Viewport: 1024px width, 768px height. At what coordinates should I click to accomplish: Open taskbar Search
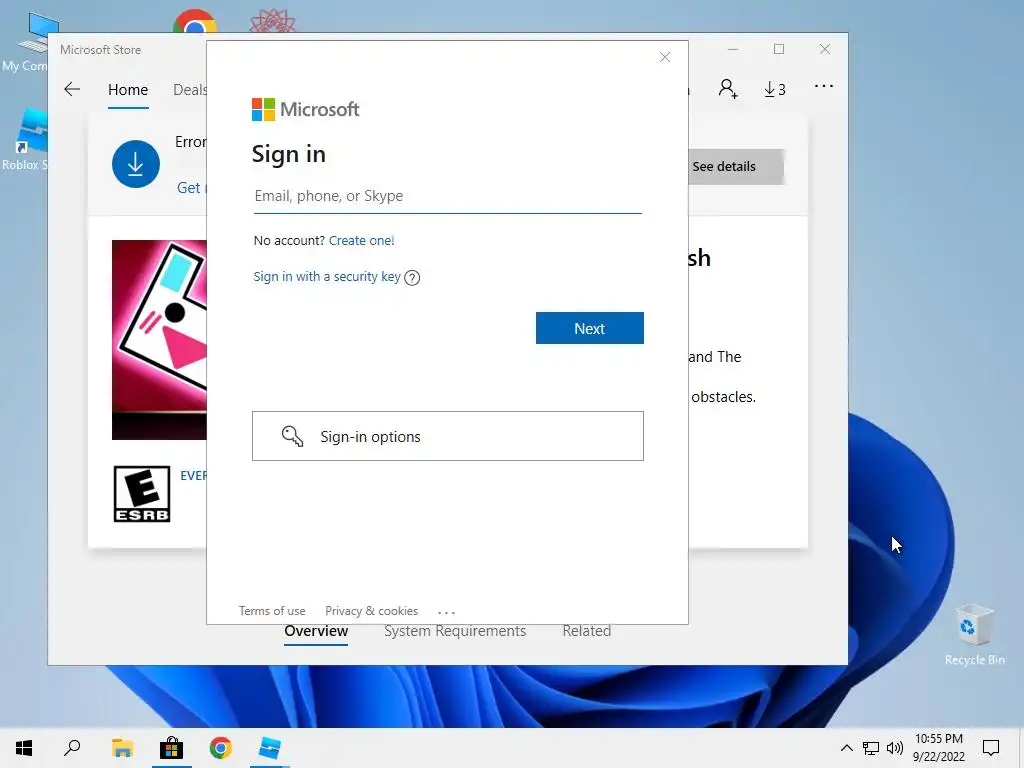(72, 748)
